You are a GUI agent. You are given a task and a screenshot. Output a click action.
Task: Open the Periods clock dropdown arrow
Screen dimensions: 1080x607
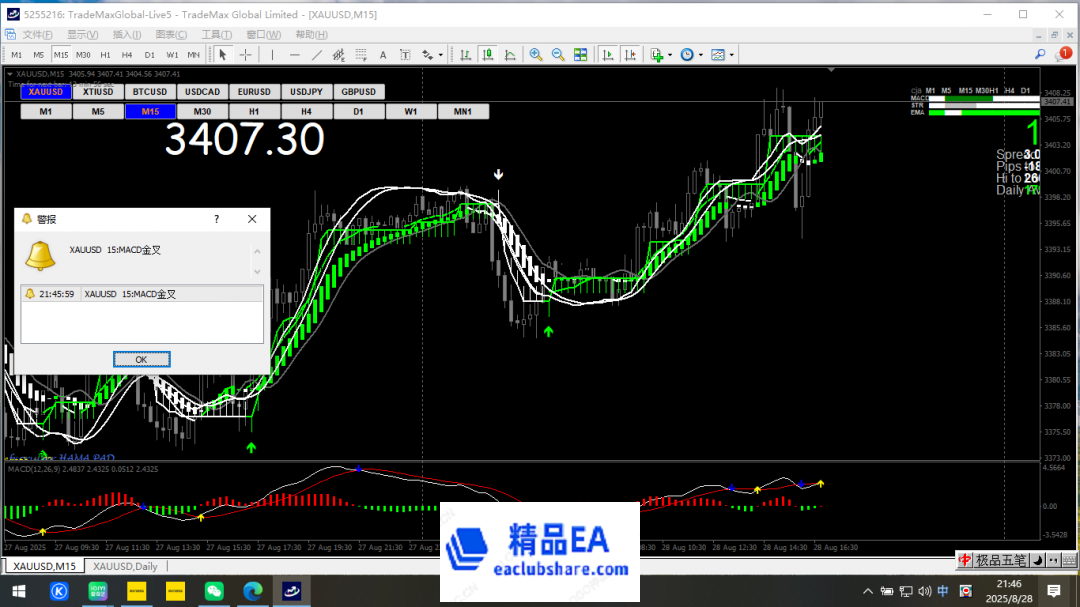[701, 54]
